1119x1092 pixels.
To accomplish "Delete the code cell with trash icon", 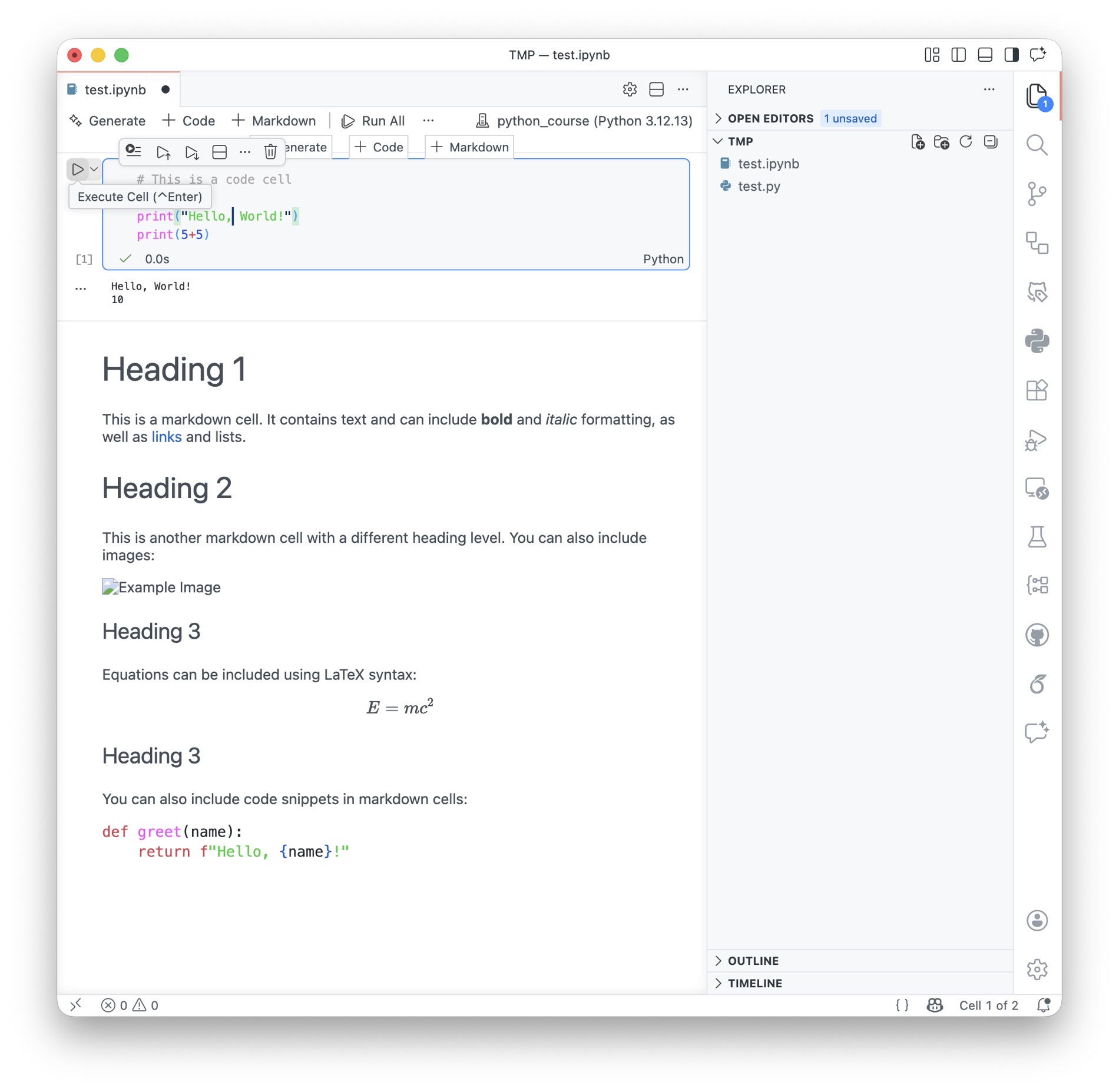I will click(x=270, y=152).
